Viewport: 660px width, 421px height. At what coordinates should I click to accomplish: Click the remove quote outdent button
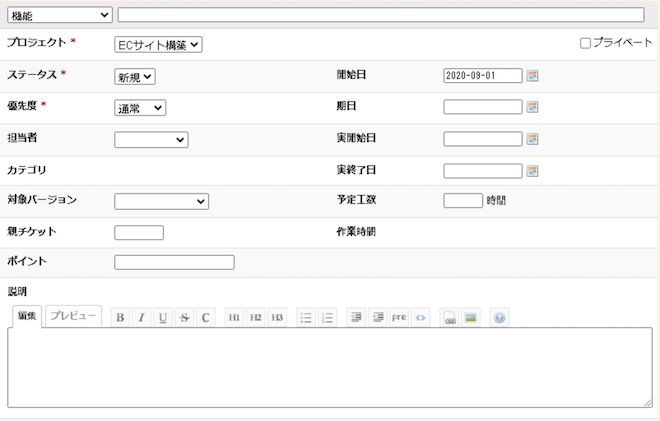[378, 317]
